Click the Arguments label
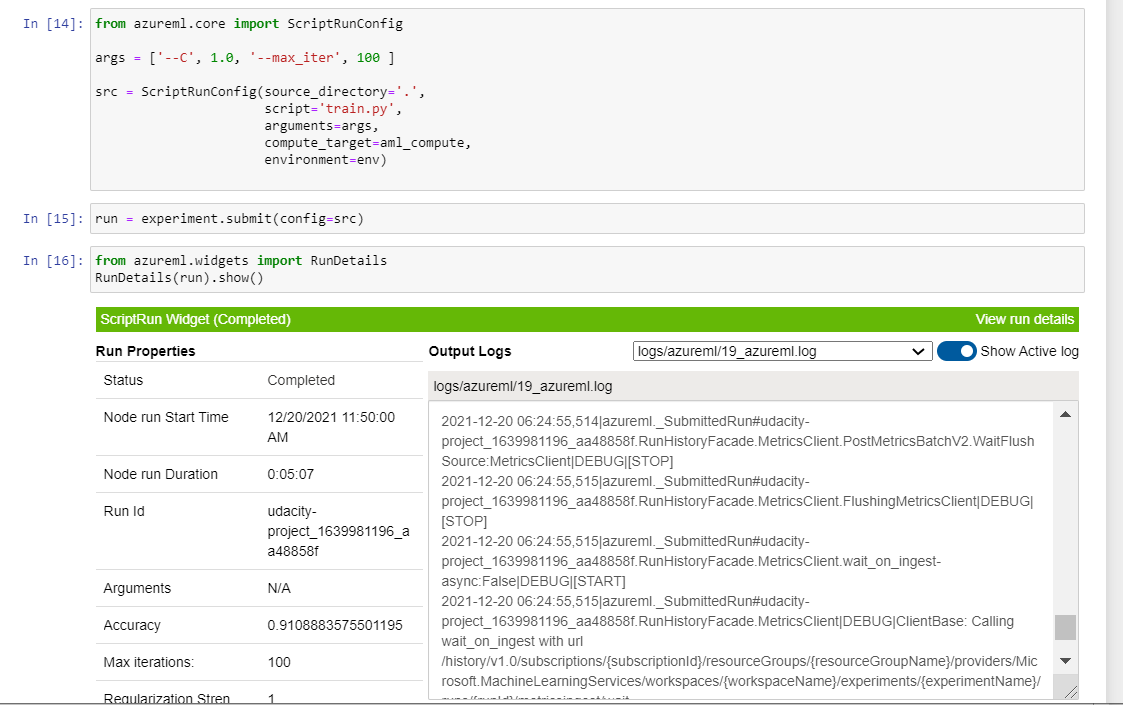1123x705 pixels. click(x=137, y=588)
